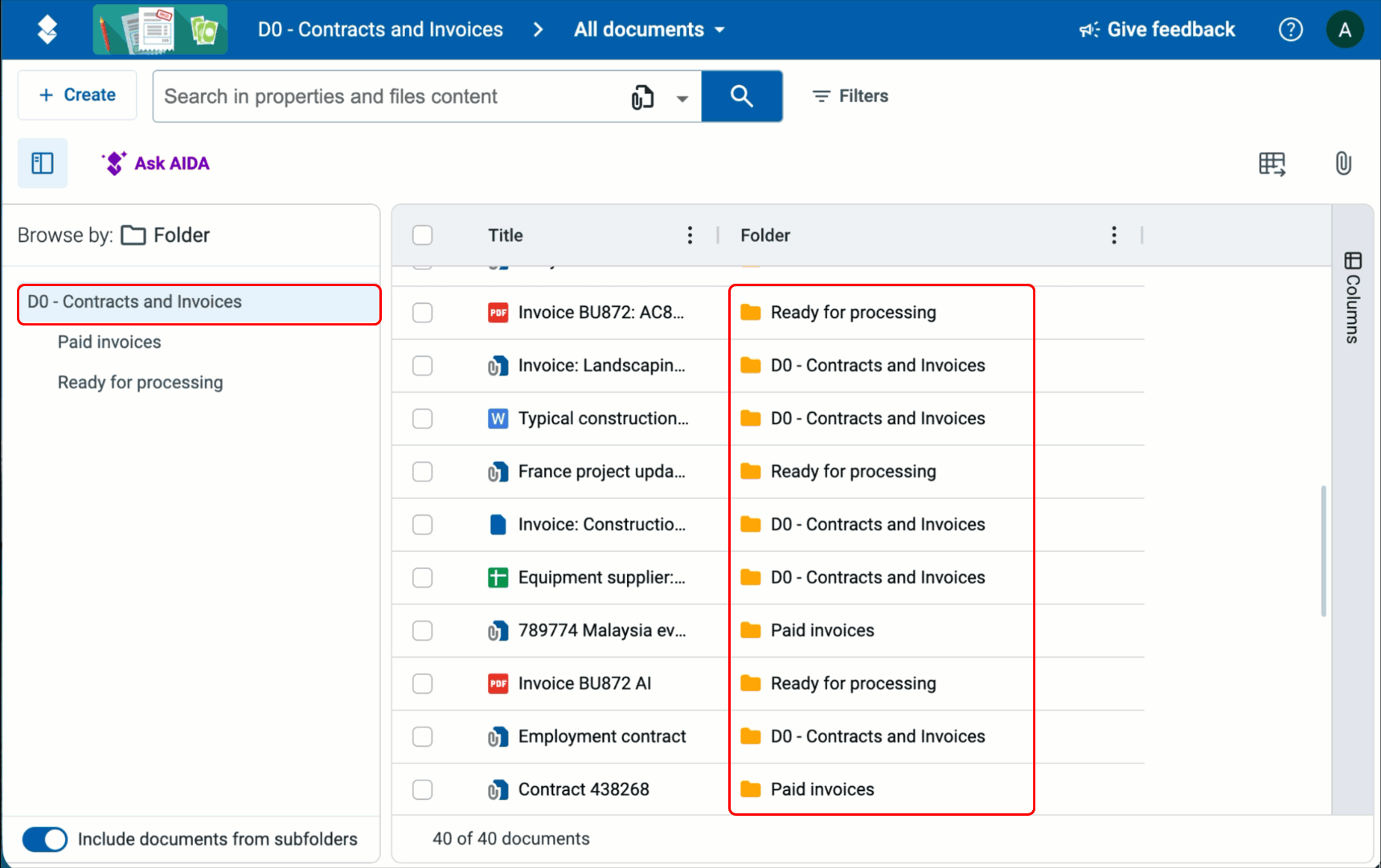Check the Employment contract row checkbox
Image resolution: width=1381 pixels, height=868 pixels.
[422, 737]
